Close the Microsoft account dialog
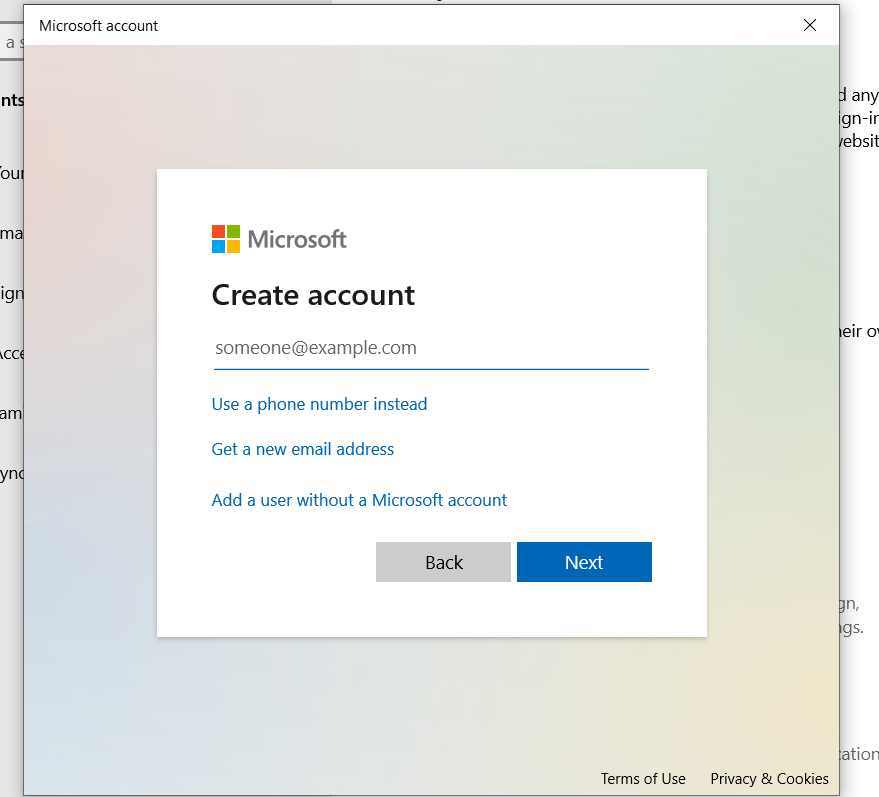 [x=809, y=25]
